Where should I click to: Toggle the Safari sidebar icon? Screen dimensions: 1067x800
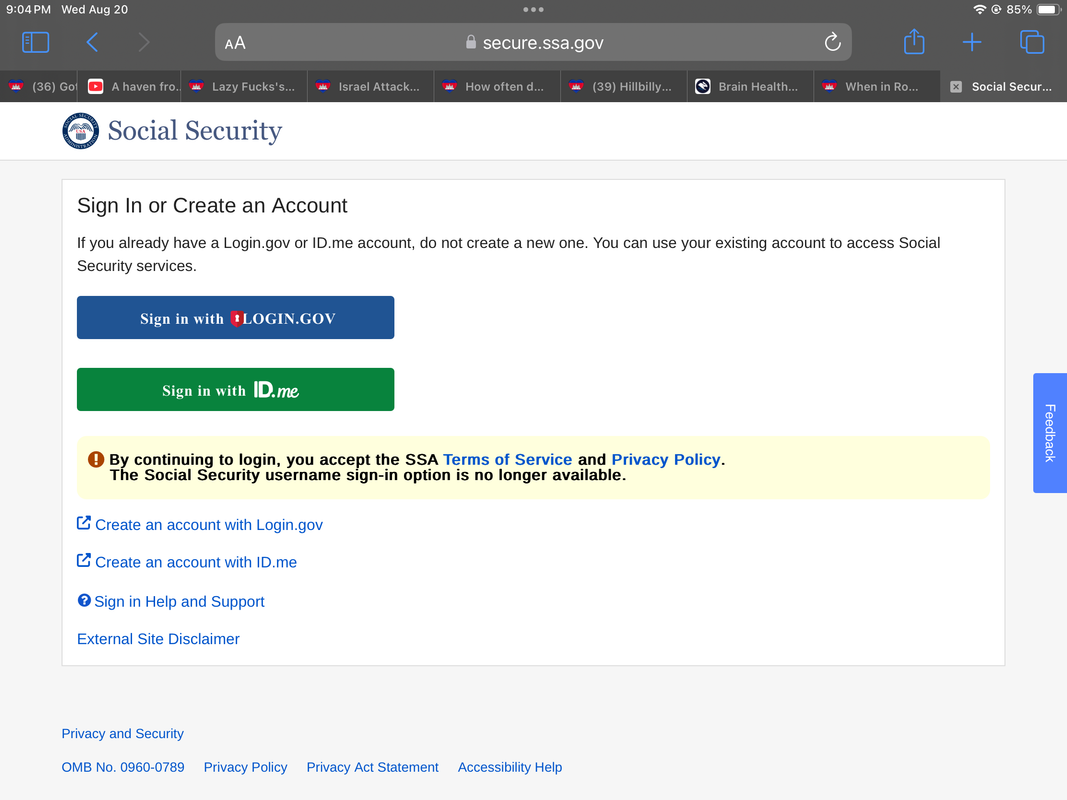[x=35, y=42]
